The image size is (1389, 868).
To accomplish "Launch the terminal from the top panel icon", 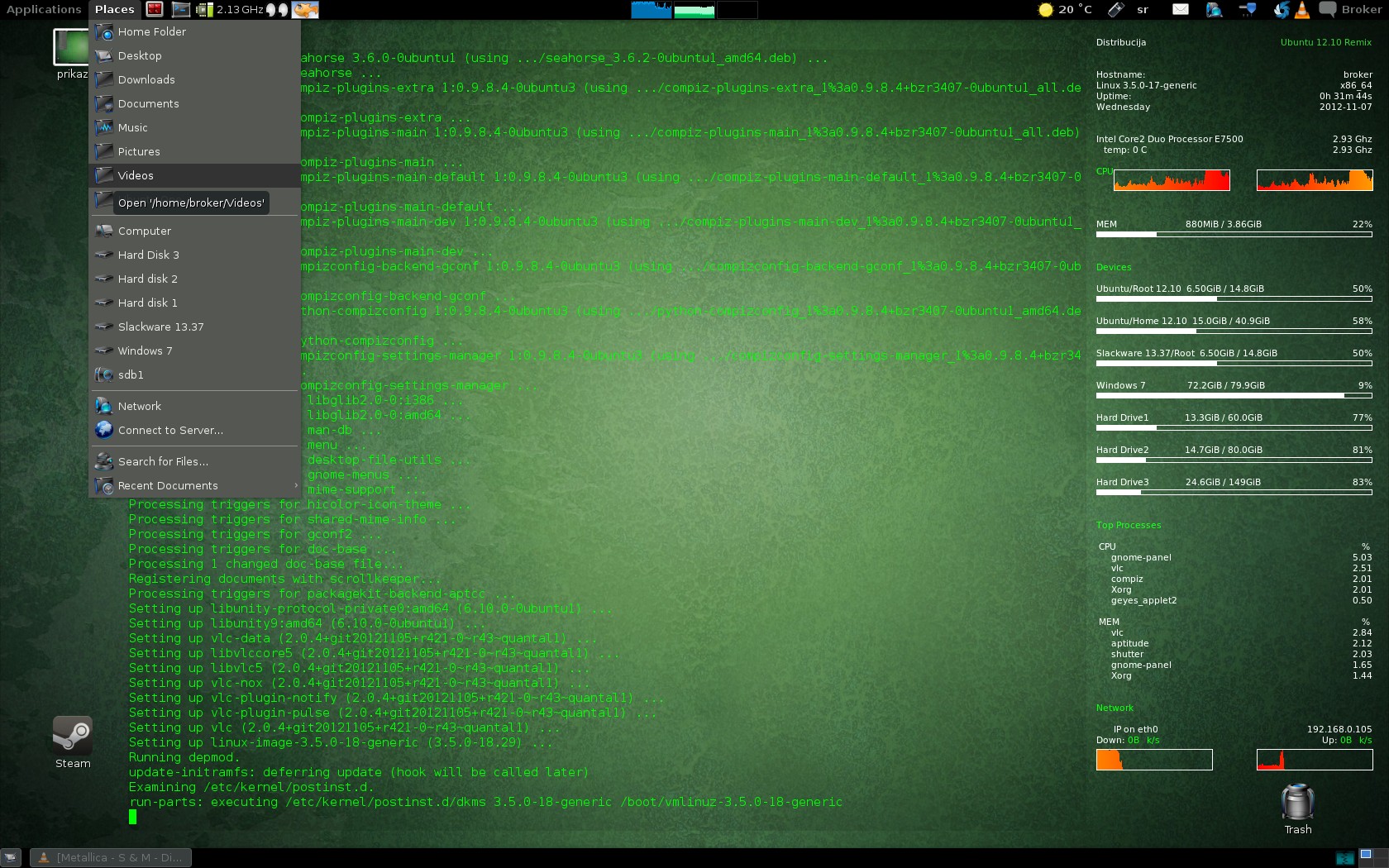I will 181,9.
